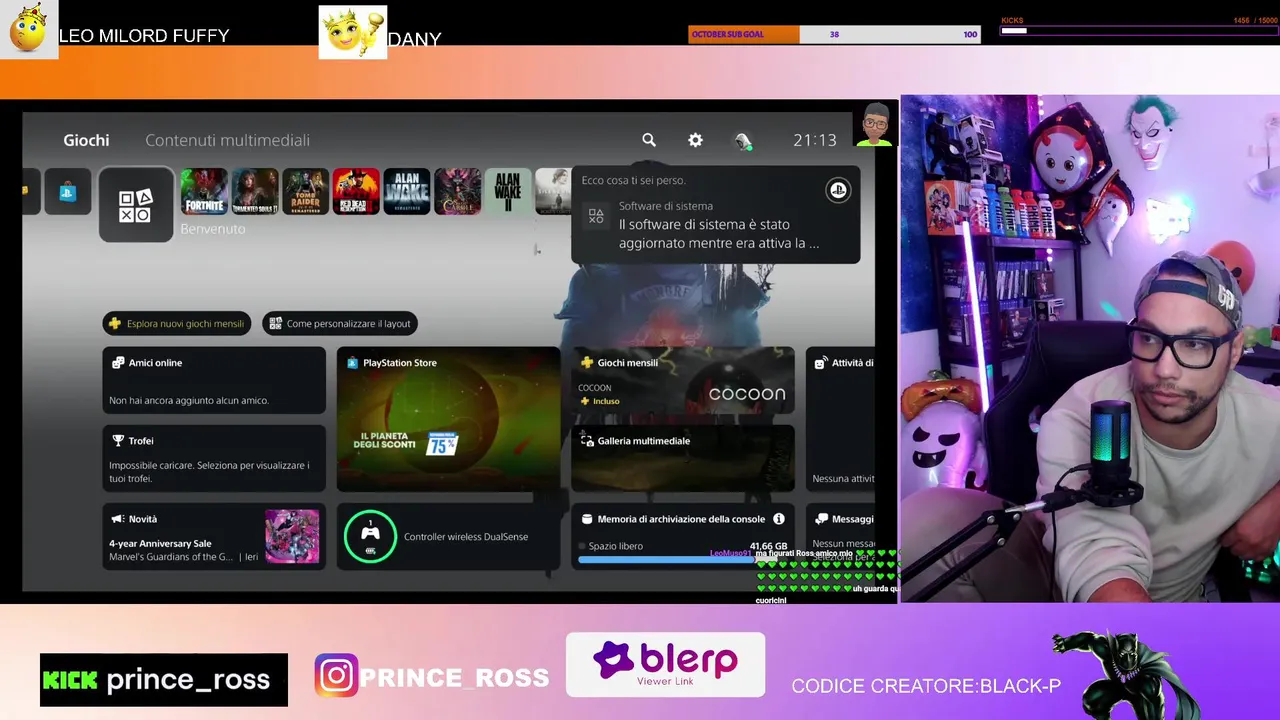Click the blerp Viewer Link badge
1280x720 pixels.
click(665, 664)
